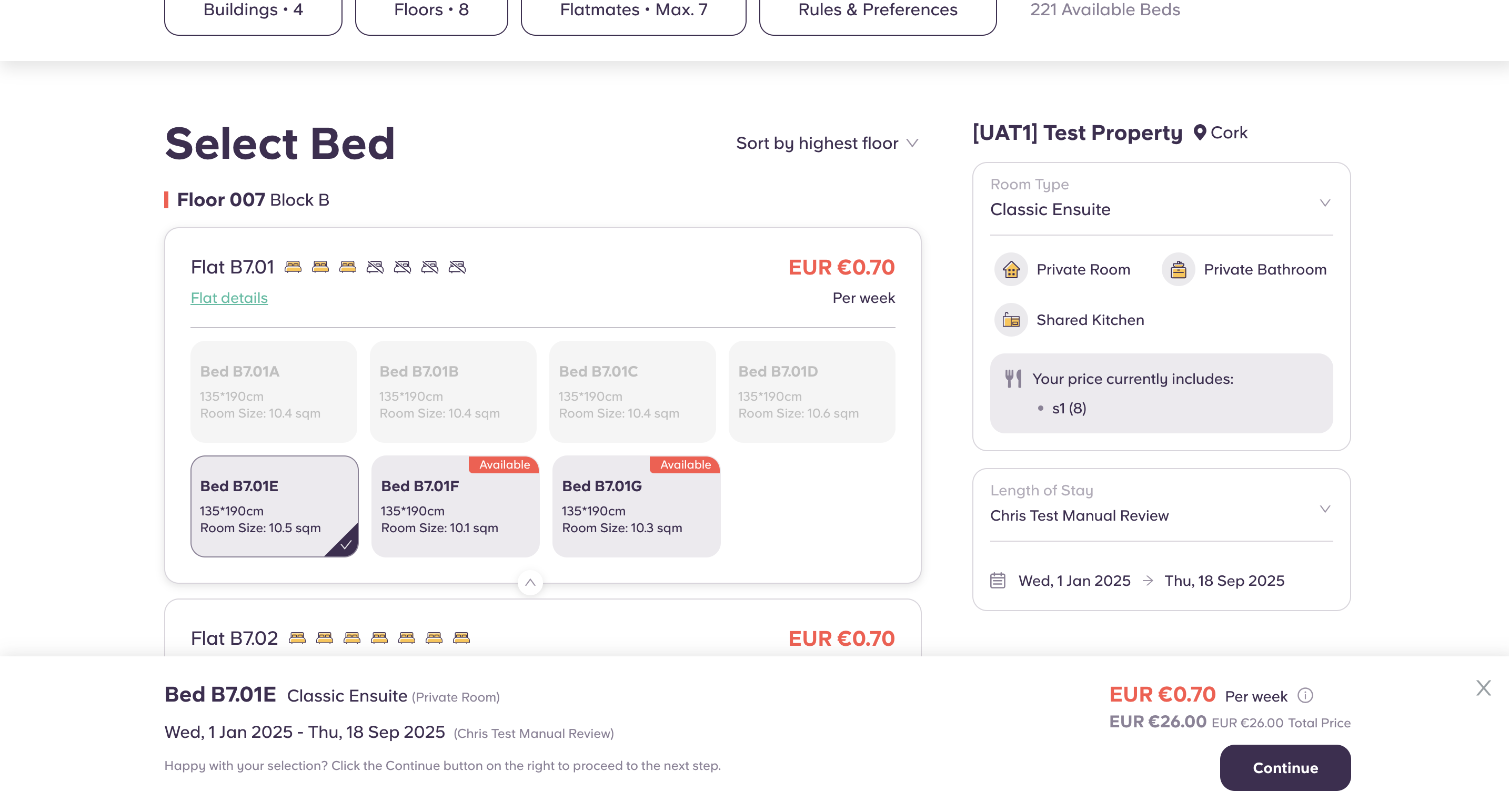Open the Rules & Preferences filter tab
1509x812 pixels.
click(x=878, y=11)
